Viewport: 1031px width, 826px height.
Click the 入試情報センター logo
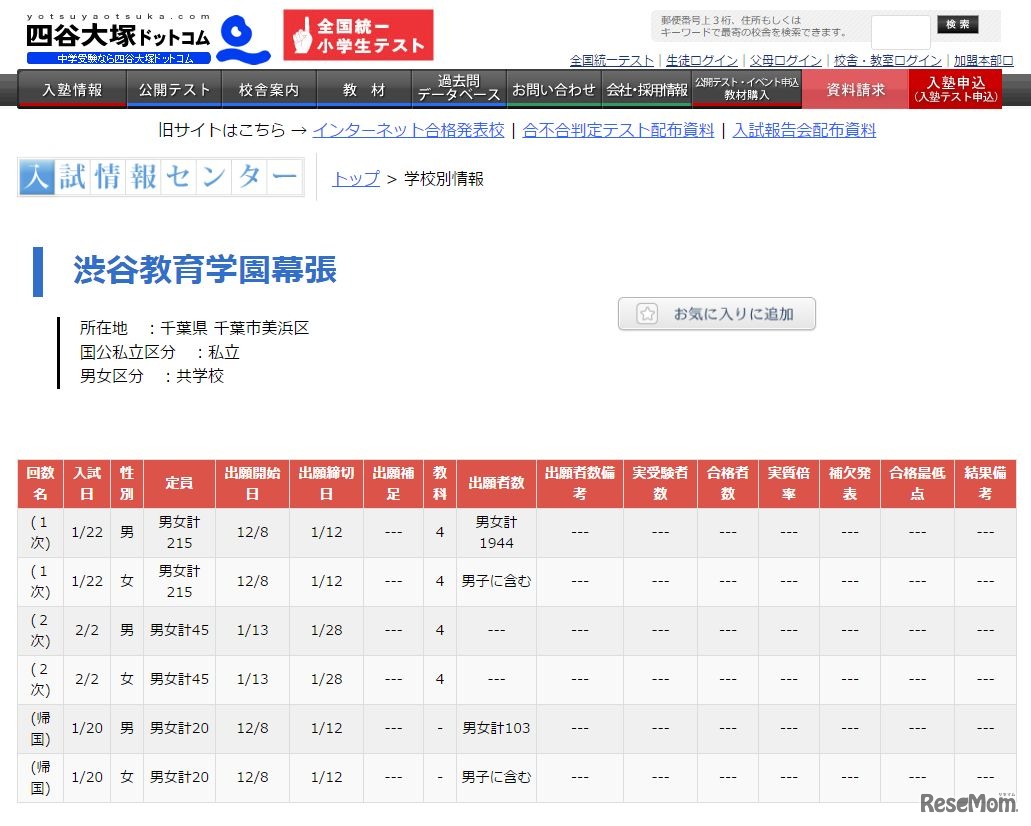(x=160, y=178)
